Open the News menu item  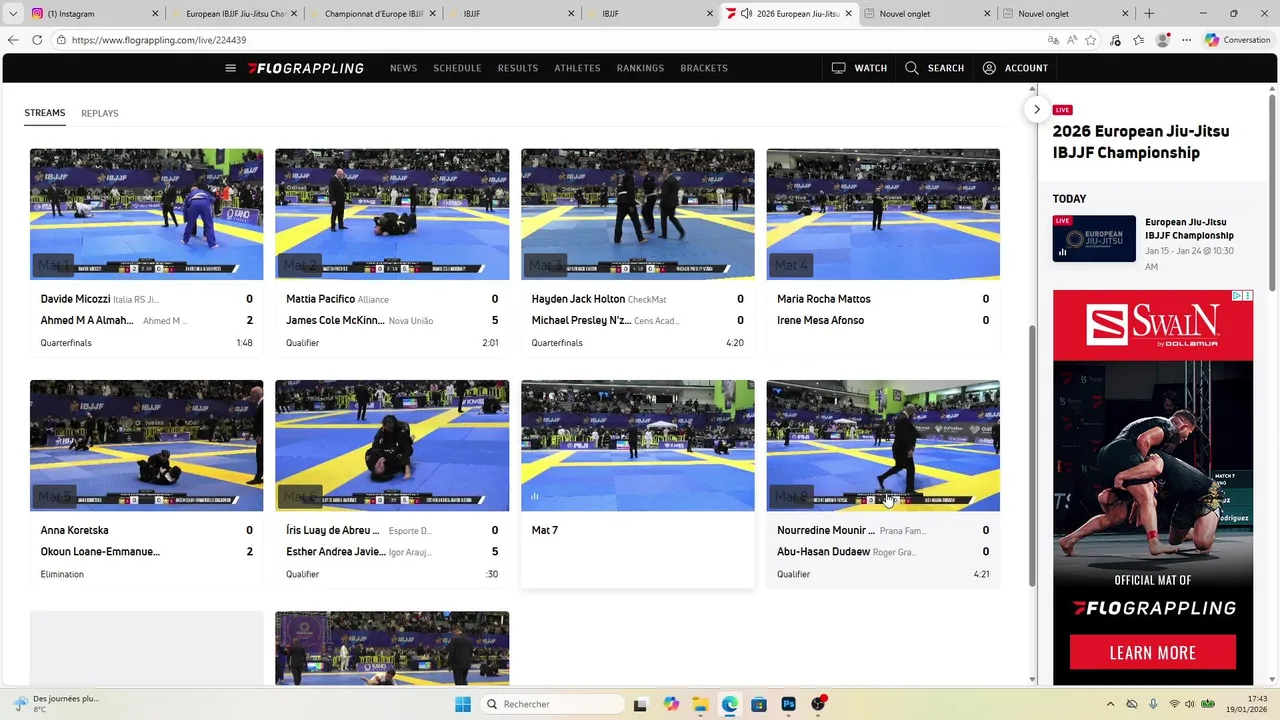click(x=404, y=68)
